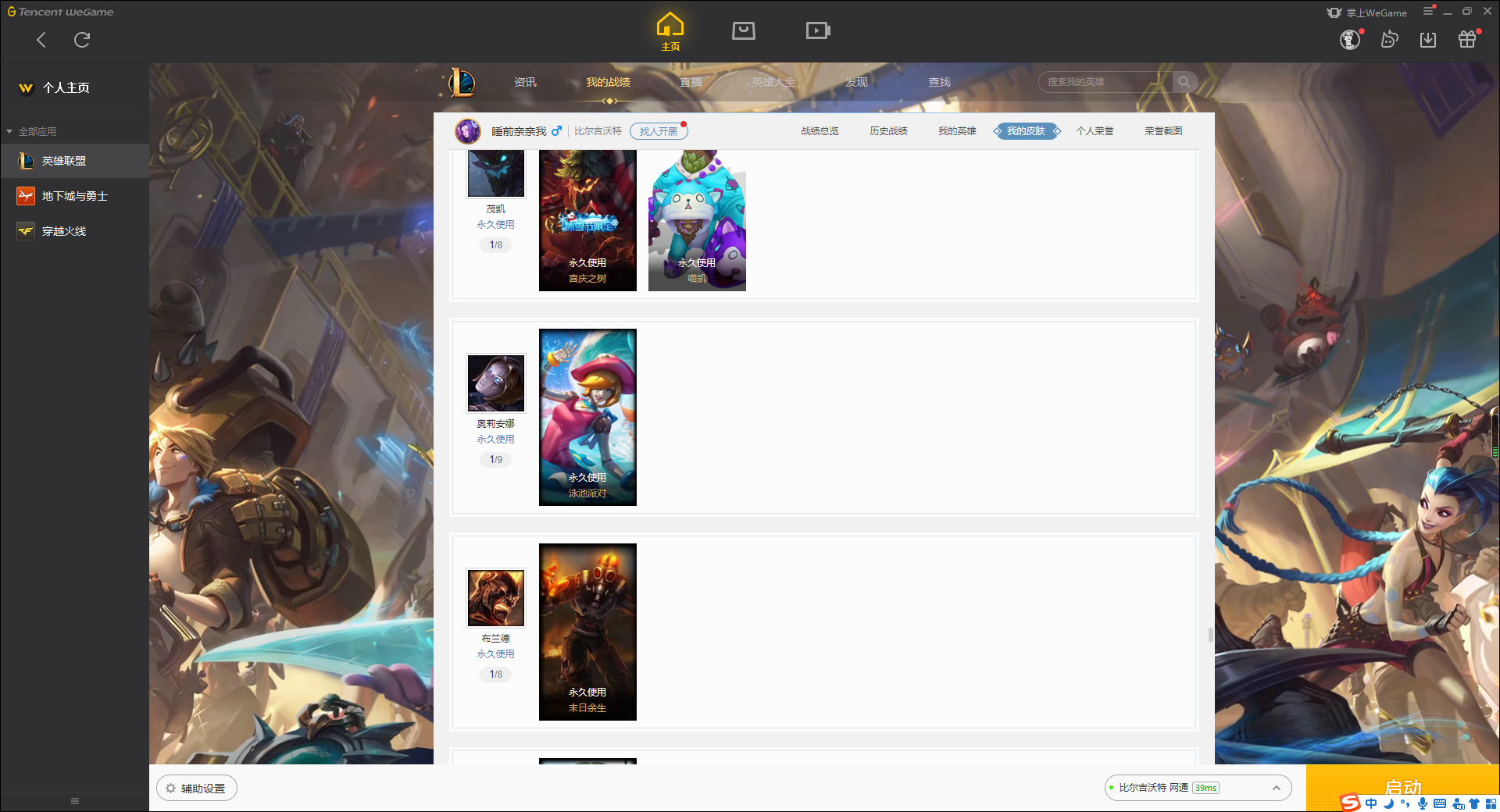Select the 布兰德 champion portrait
The height and width of the screenshot is (812, 1500).
click(496, 598)
